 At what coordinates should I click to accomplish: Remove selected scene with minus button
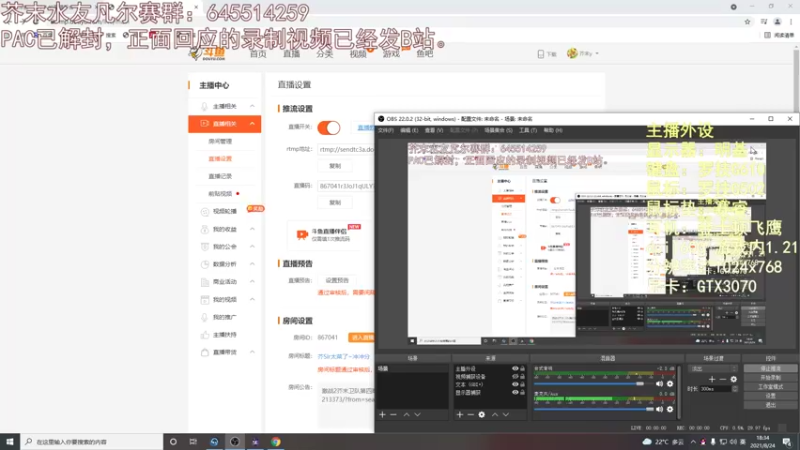393,415
